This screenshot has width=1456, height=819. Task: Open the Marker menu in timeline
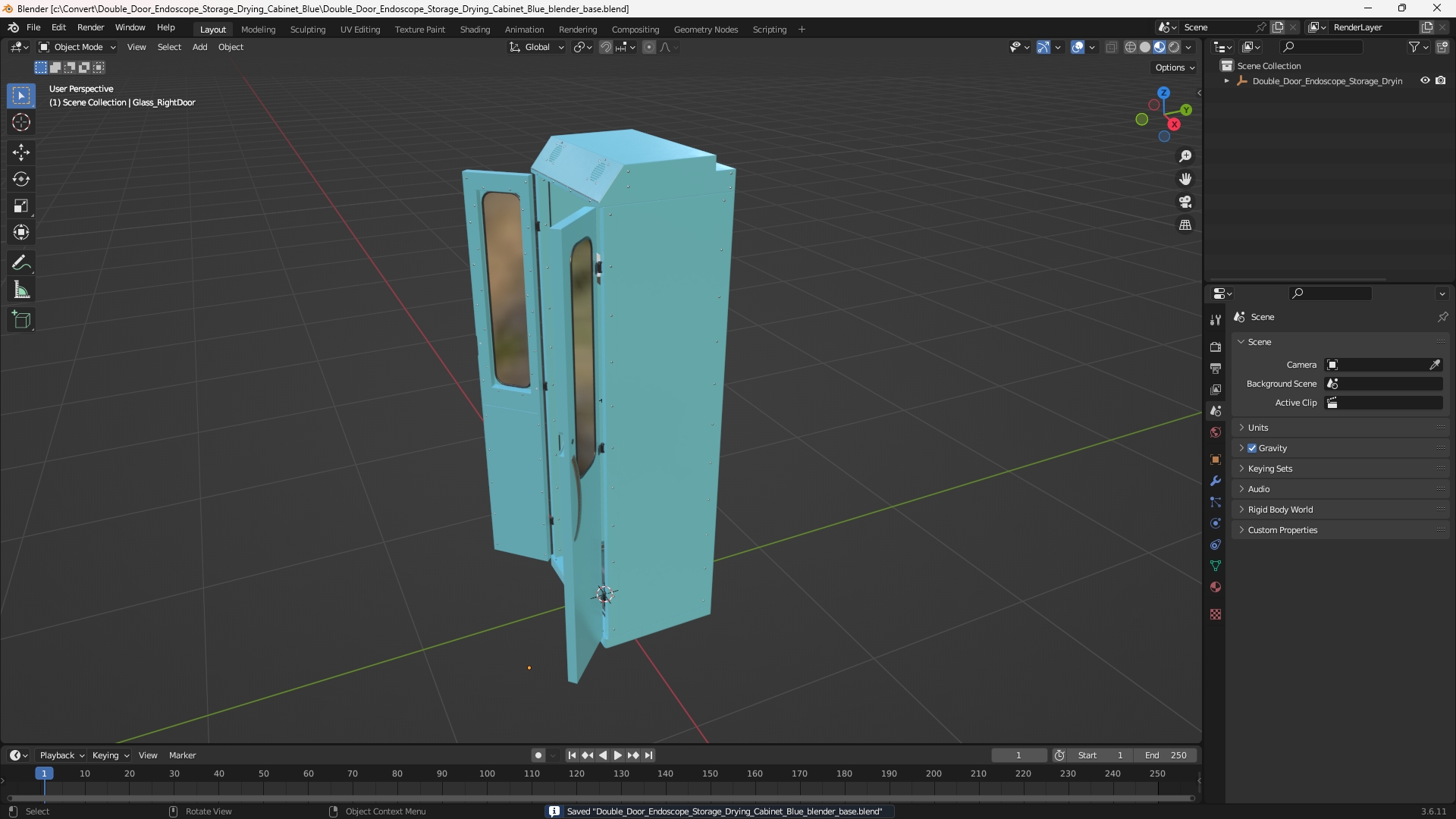(182, 755)
